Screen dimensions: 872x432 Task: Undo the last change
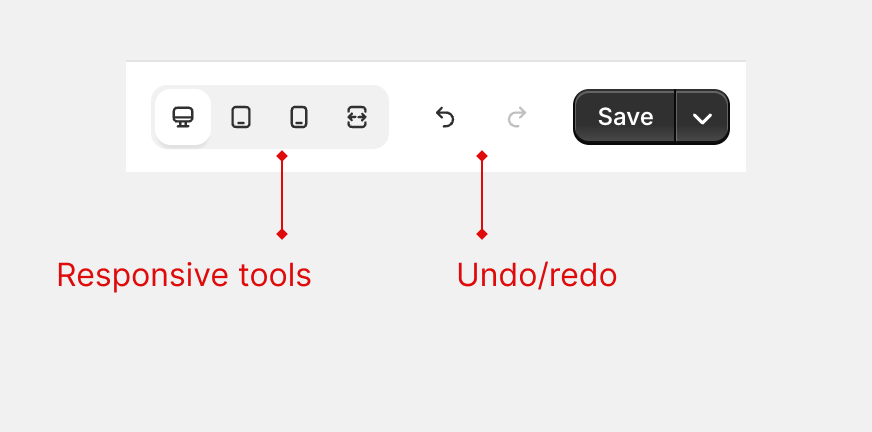[x=445, y=117]
